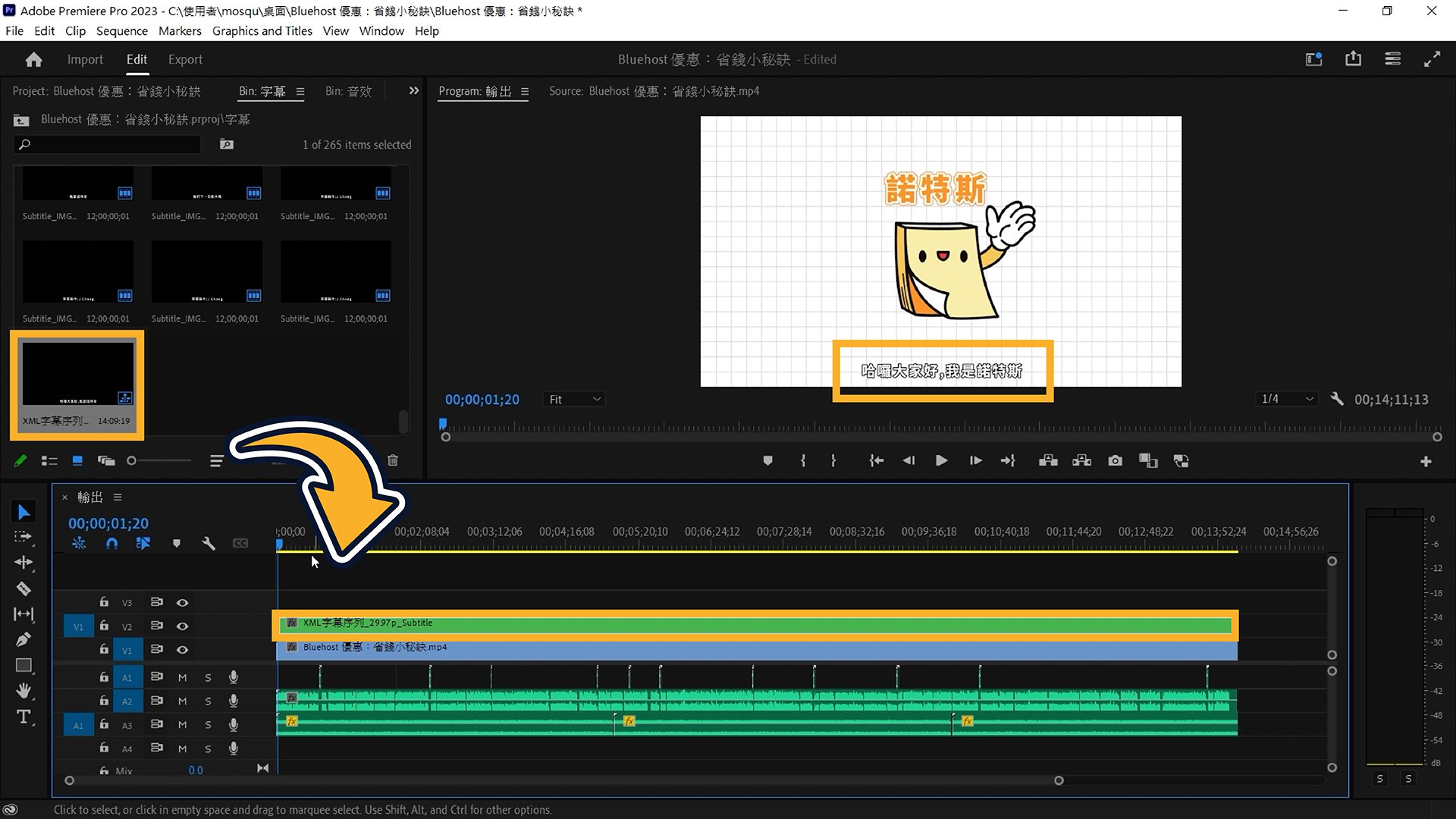Select the Rectangle tool
The image size is (1456, 819).
pyautogui.click(x=24, y=665)
